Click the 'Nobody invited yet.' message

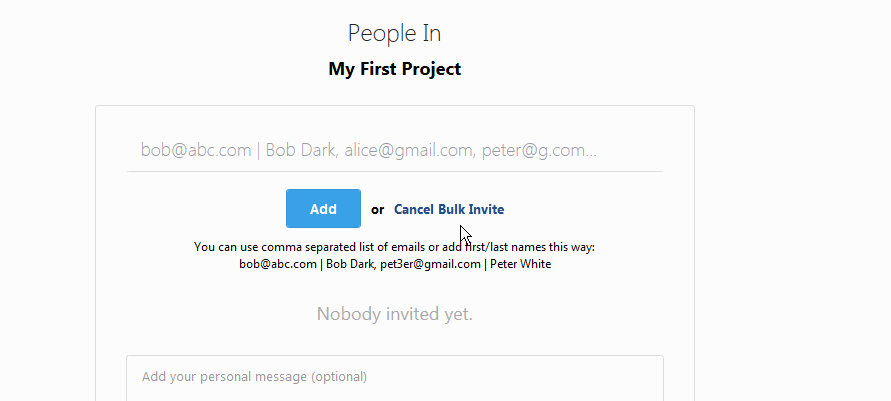pyautogui.click(x=394, y=314)
